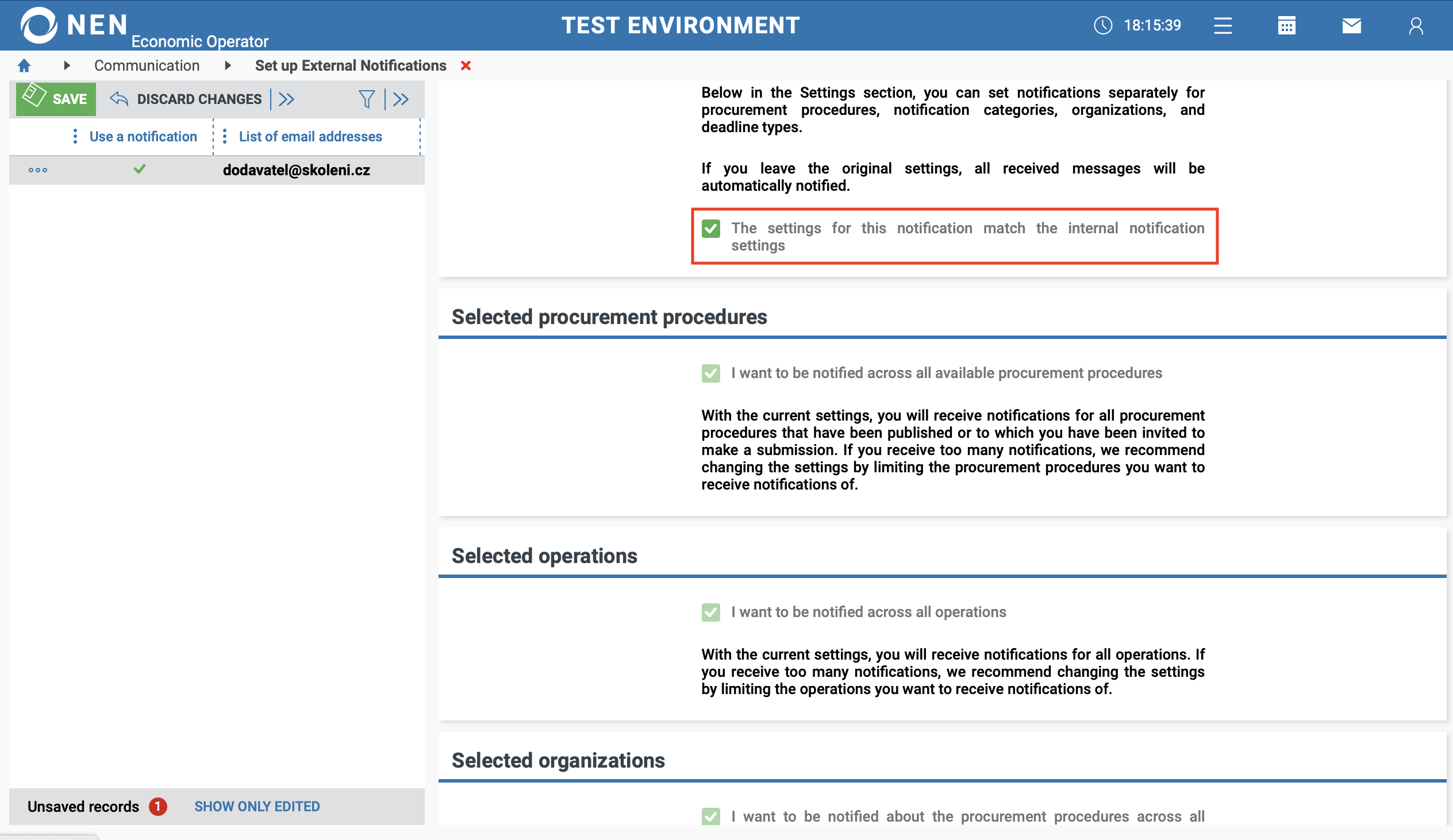Toggle notify across all operations checkbox

coord(710,612)
